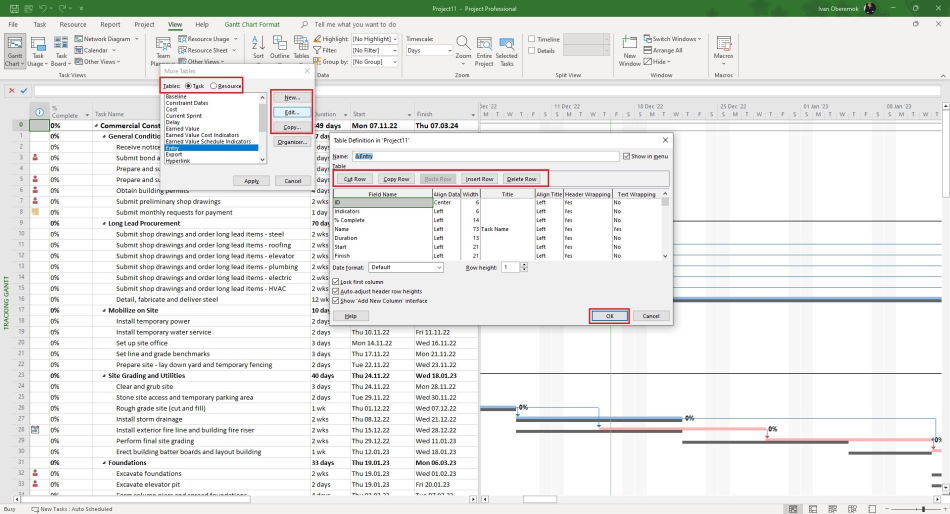Open the Report ribbon tab
950x514 pixels.
[110, 24]
